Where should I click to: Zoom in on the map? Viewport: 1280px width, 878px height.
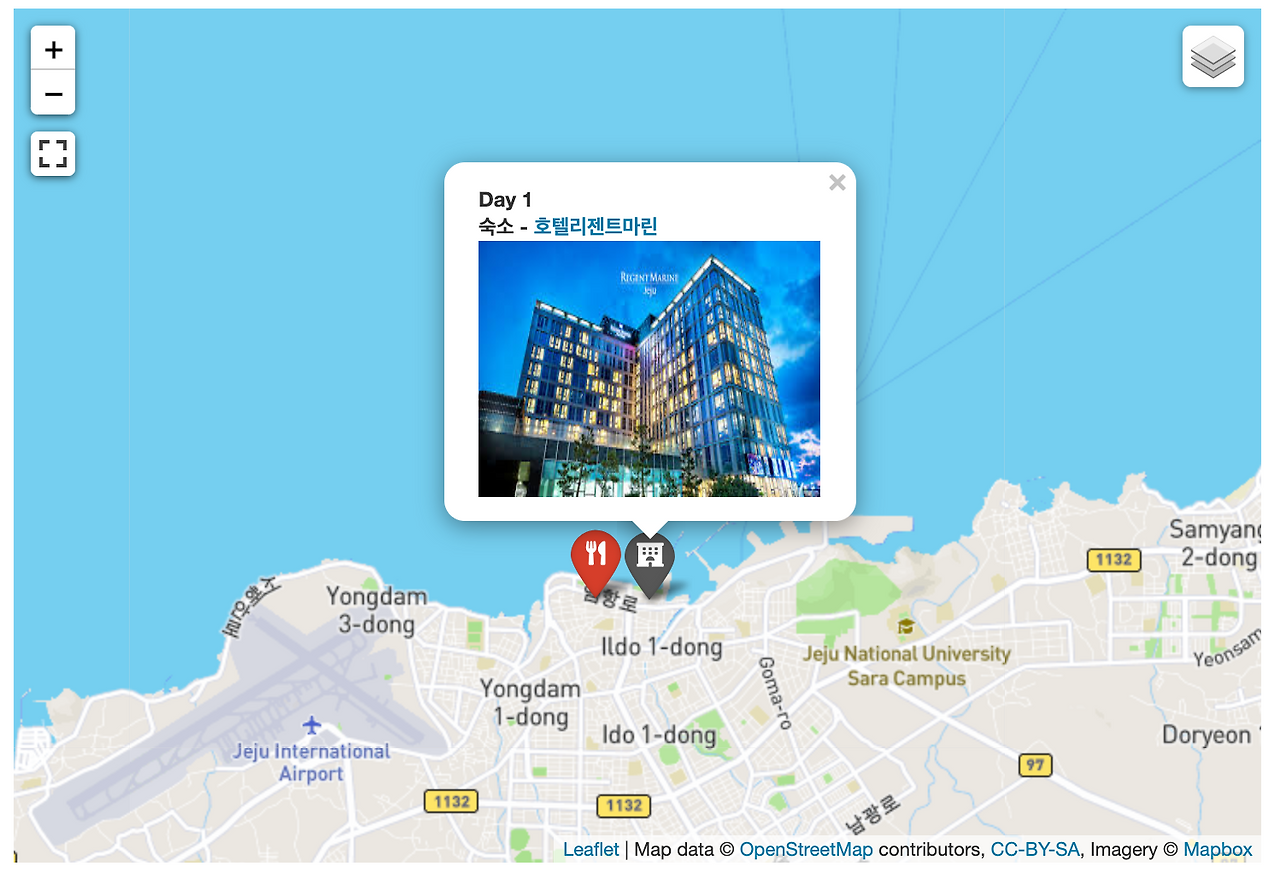53,48
